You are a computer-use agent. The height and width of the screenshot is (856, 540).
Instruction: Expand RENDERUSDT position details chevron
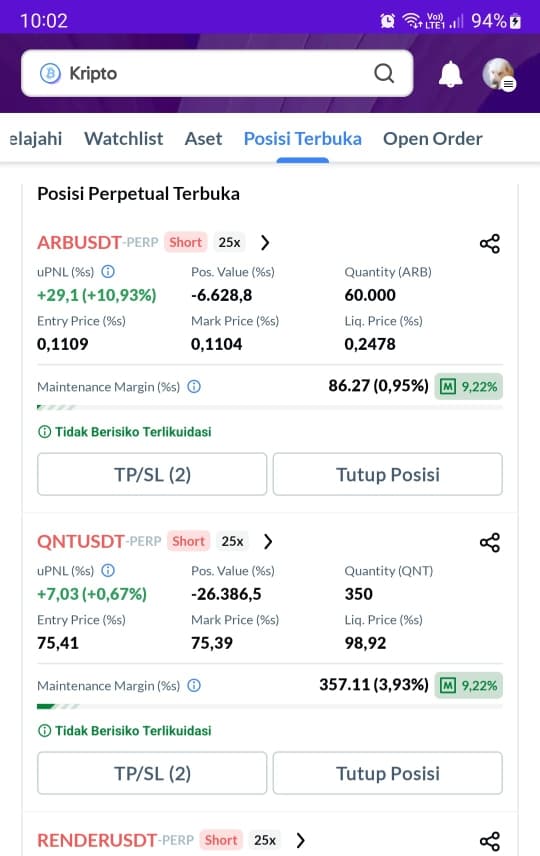300,840
